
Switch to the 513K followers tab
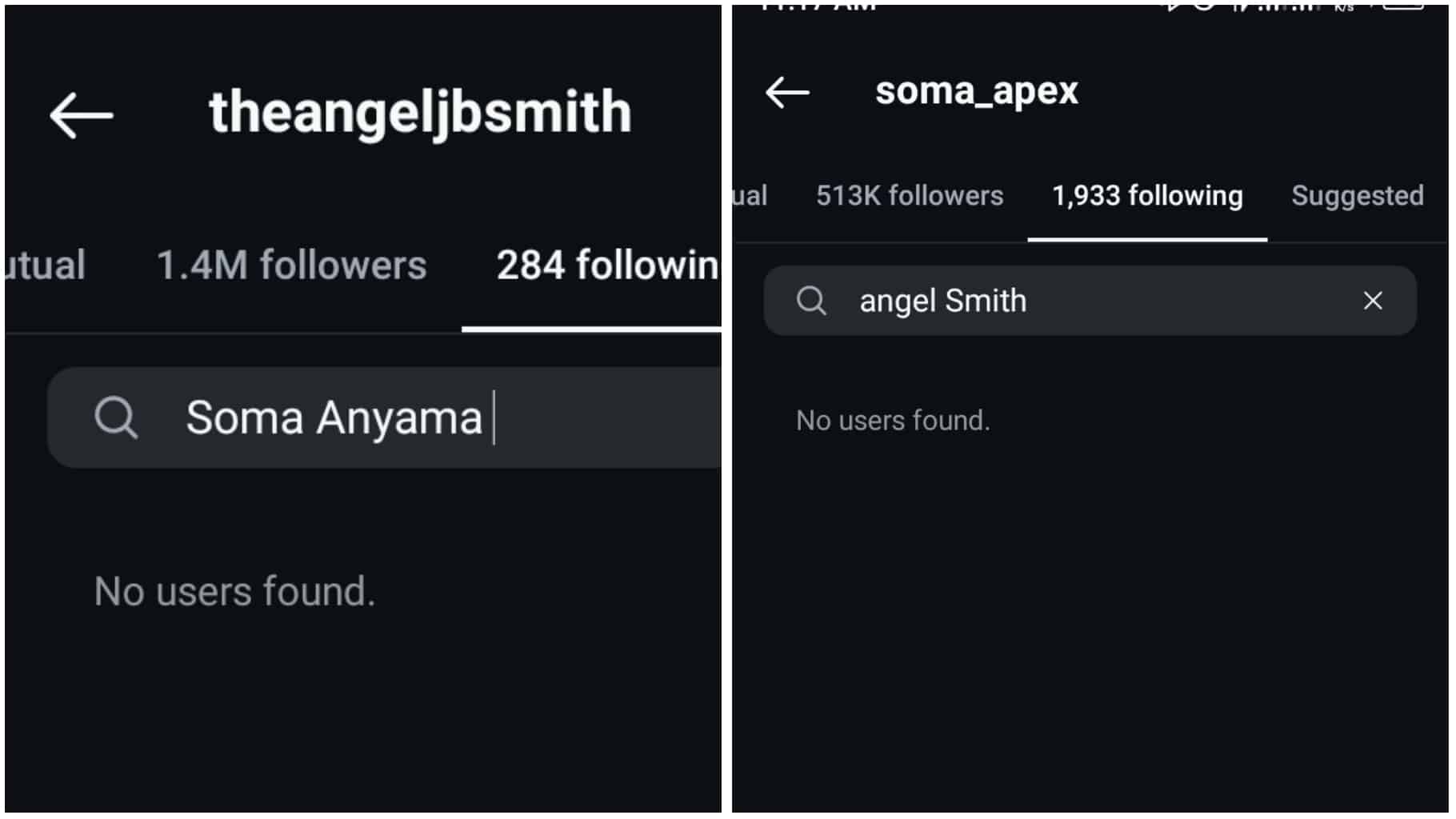(909, 196)
